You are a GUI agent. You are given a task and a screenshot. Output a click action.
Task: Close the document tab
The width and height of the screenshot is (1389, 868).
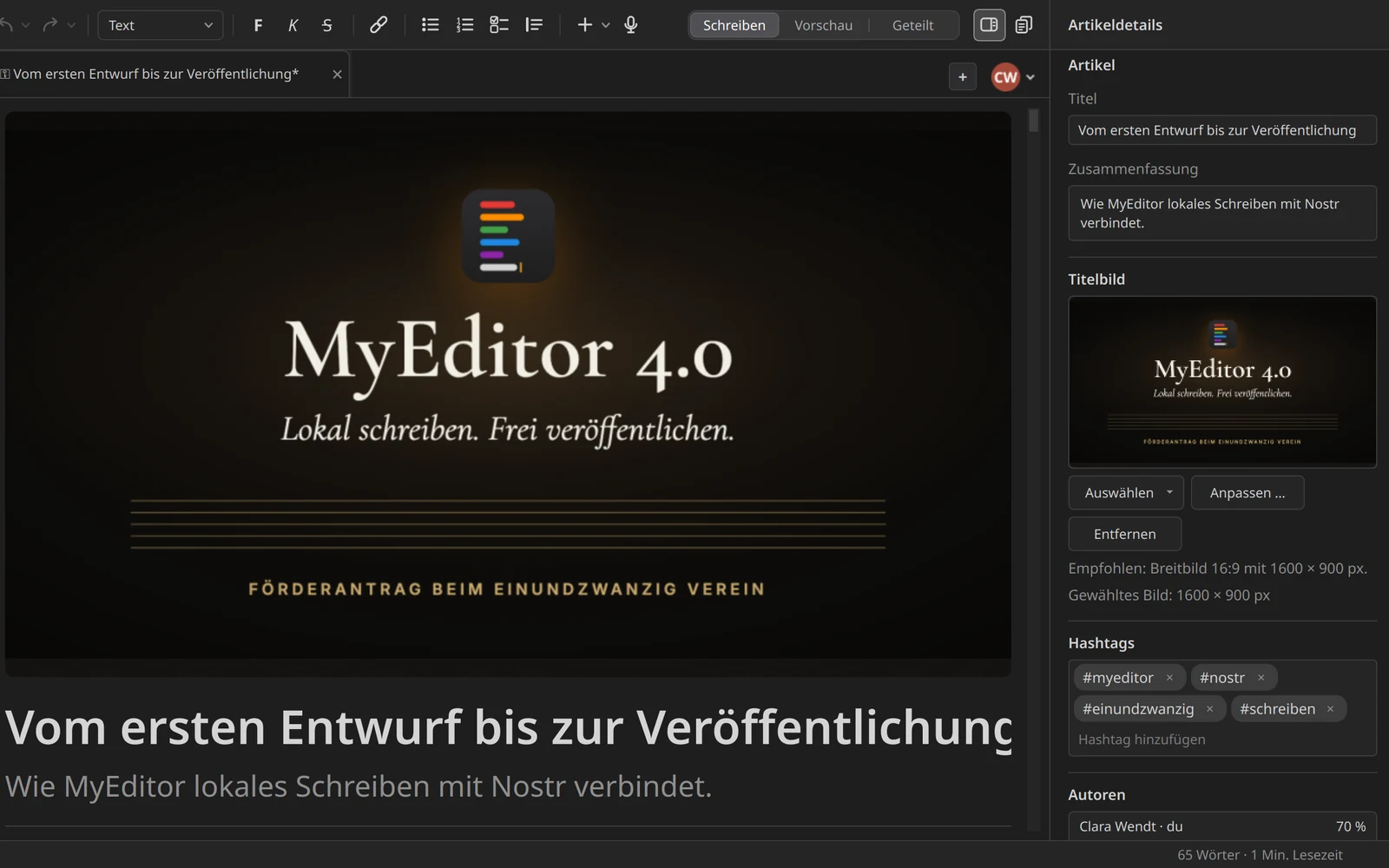[338, 75]
